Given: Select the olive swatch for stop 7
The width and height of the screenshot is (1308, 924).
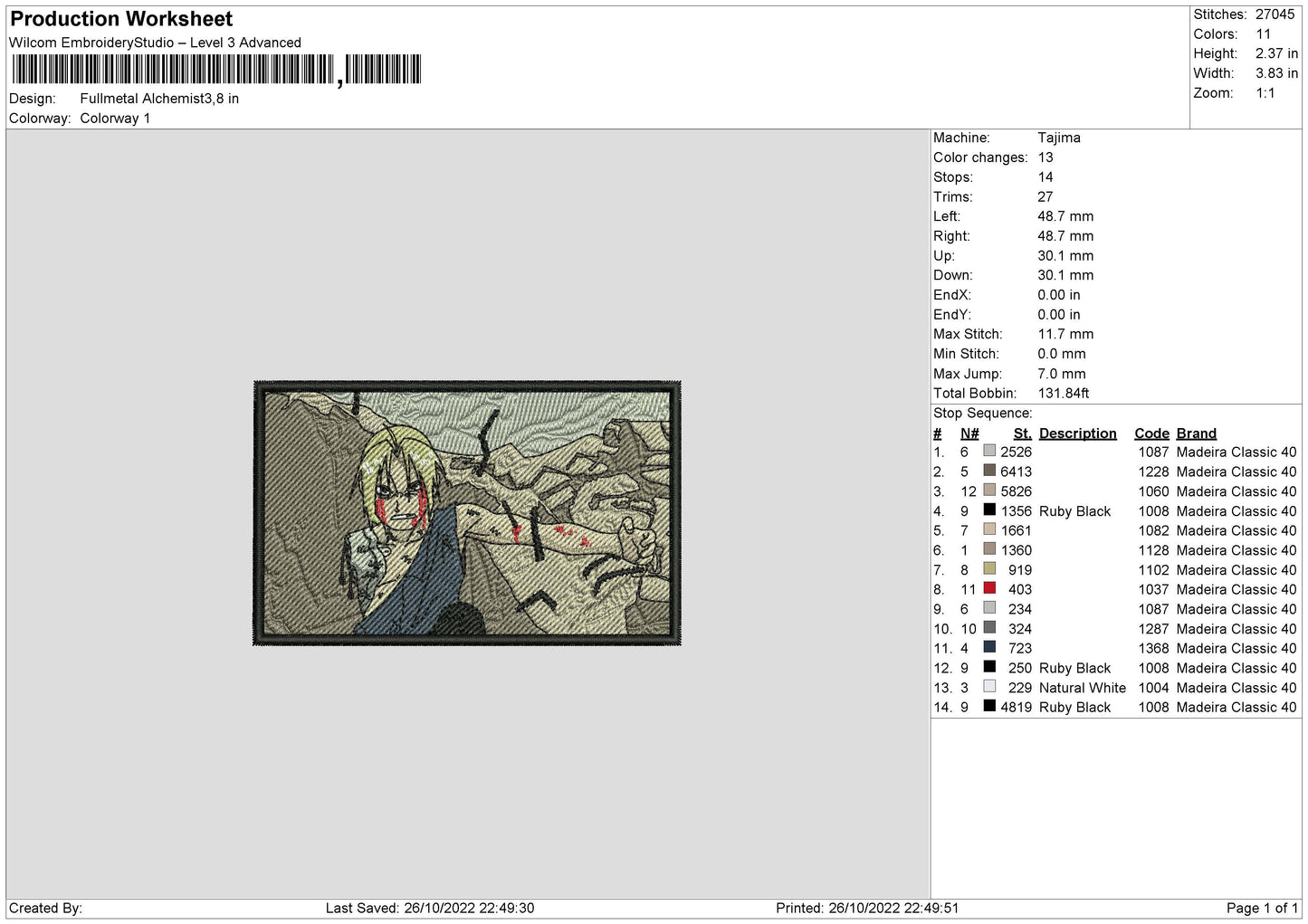Looking at the screenshot, I should pos(989,568).
